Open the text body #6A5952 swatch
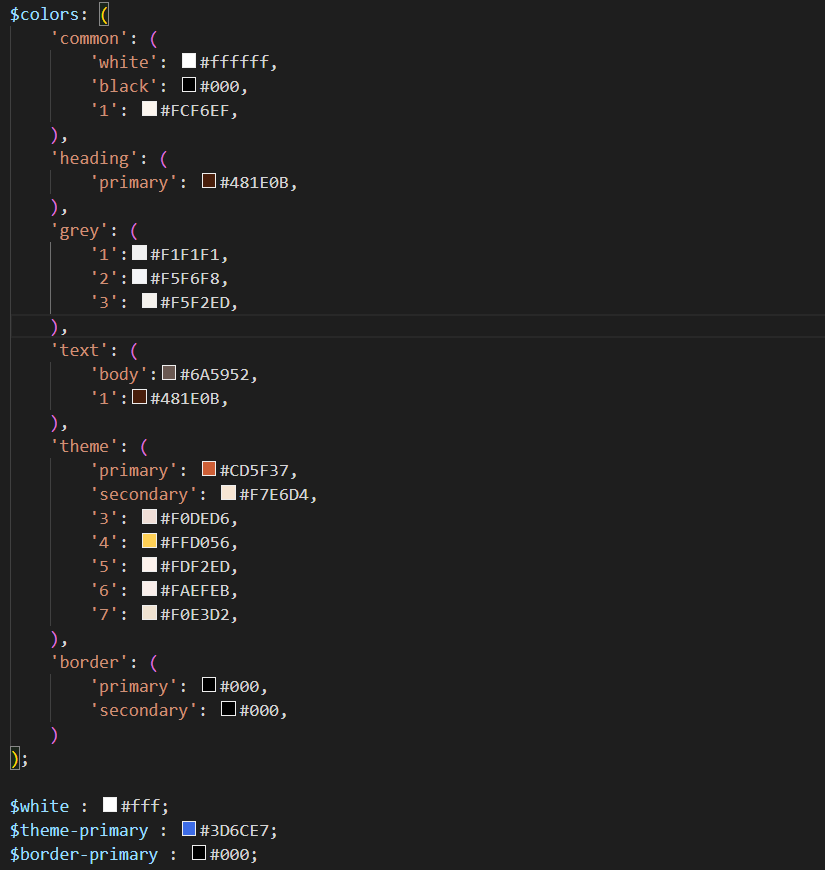Image resolution: width=825 pixels, height=870 pixels. pos(169,374)
